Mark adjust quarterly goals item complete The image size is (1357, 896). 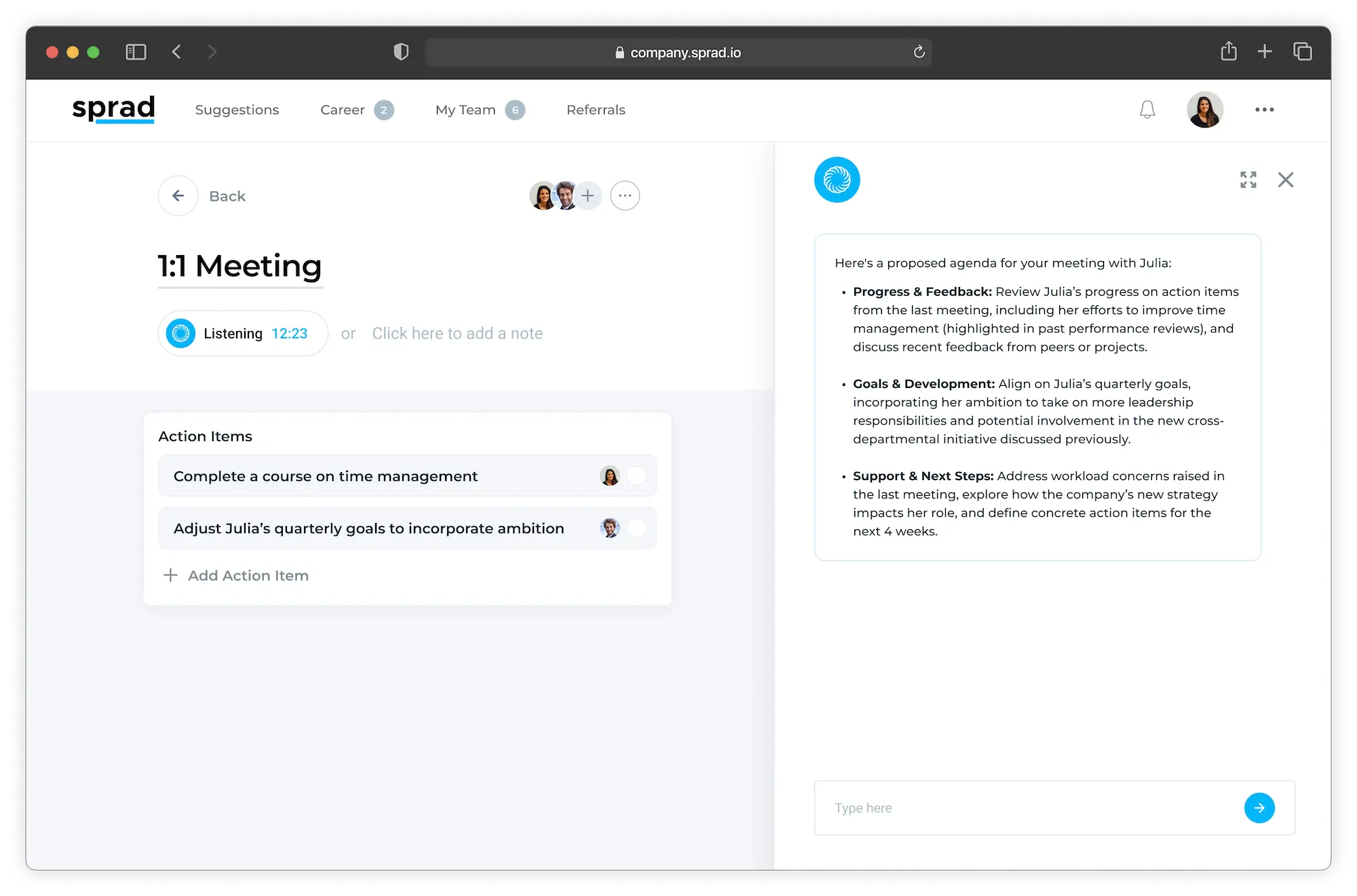coord(636,528)
